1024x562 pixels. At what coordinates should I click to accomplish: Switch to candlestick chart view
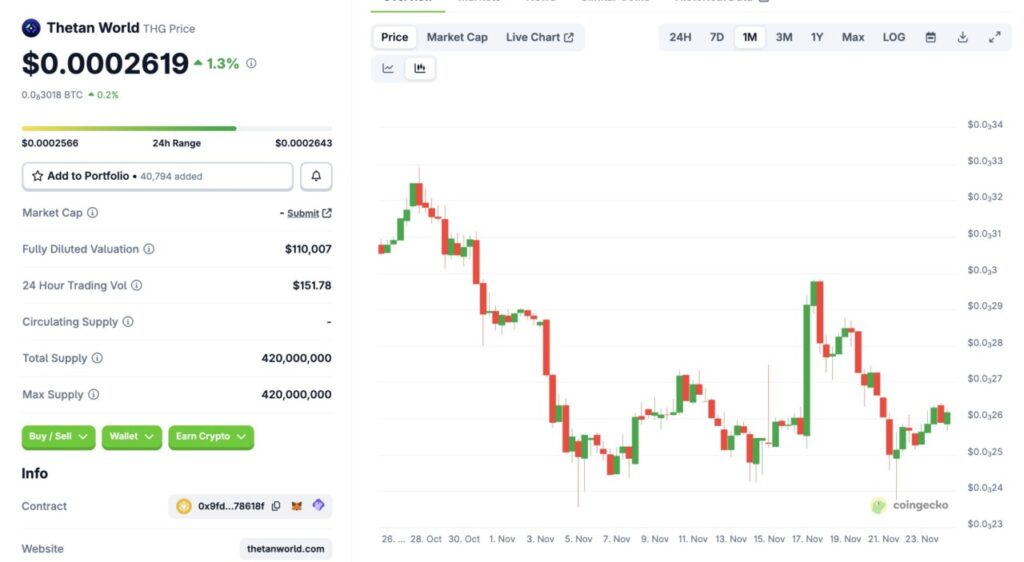[420, 69]
